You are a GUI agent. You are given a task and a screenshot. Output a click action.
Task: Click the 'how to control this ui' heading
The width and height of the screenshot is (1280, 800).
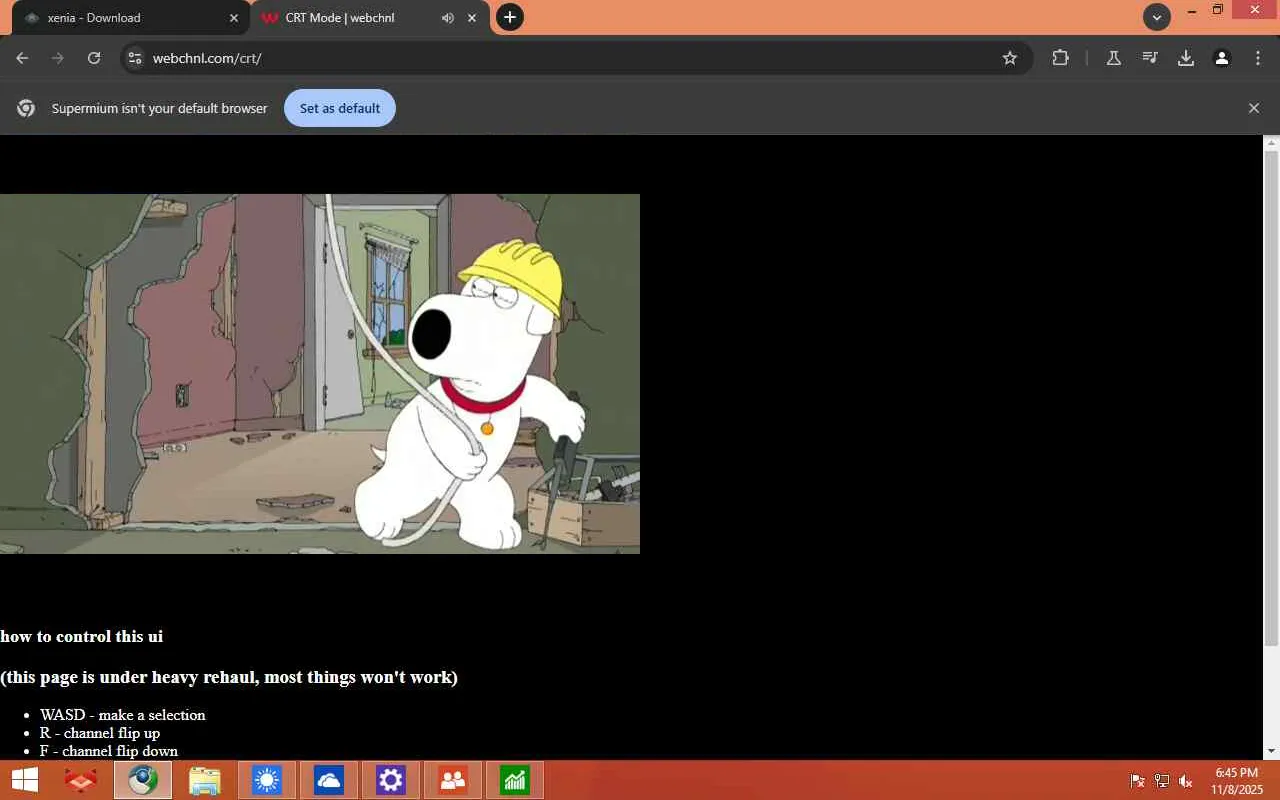81,637
